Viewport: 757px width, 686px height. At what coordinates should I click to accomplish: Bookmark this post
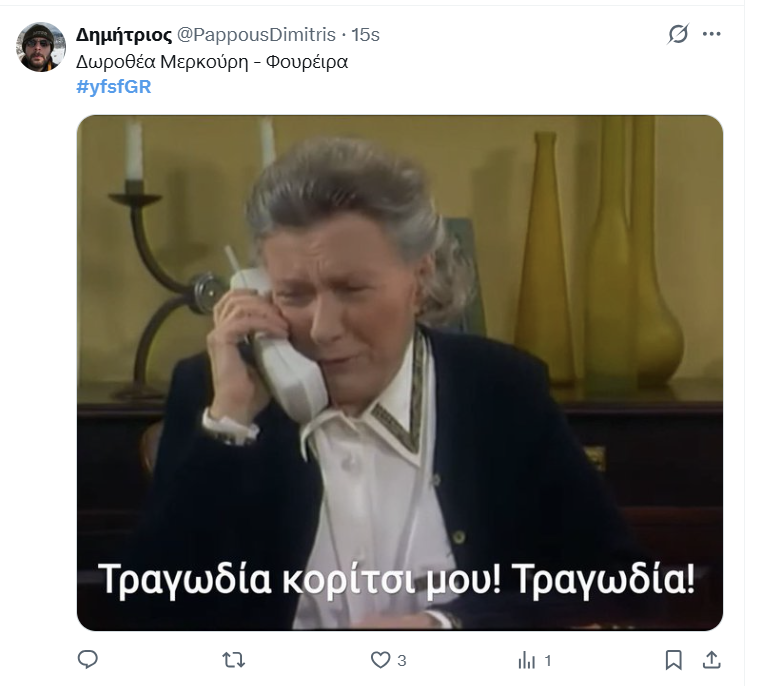pos(673,660)
